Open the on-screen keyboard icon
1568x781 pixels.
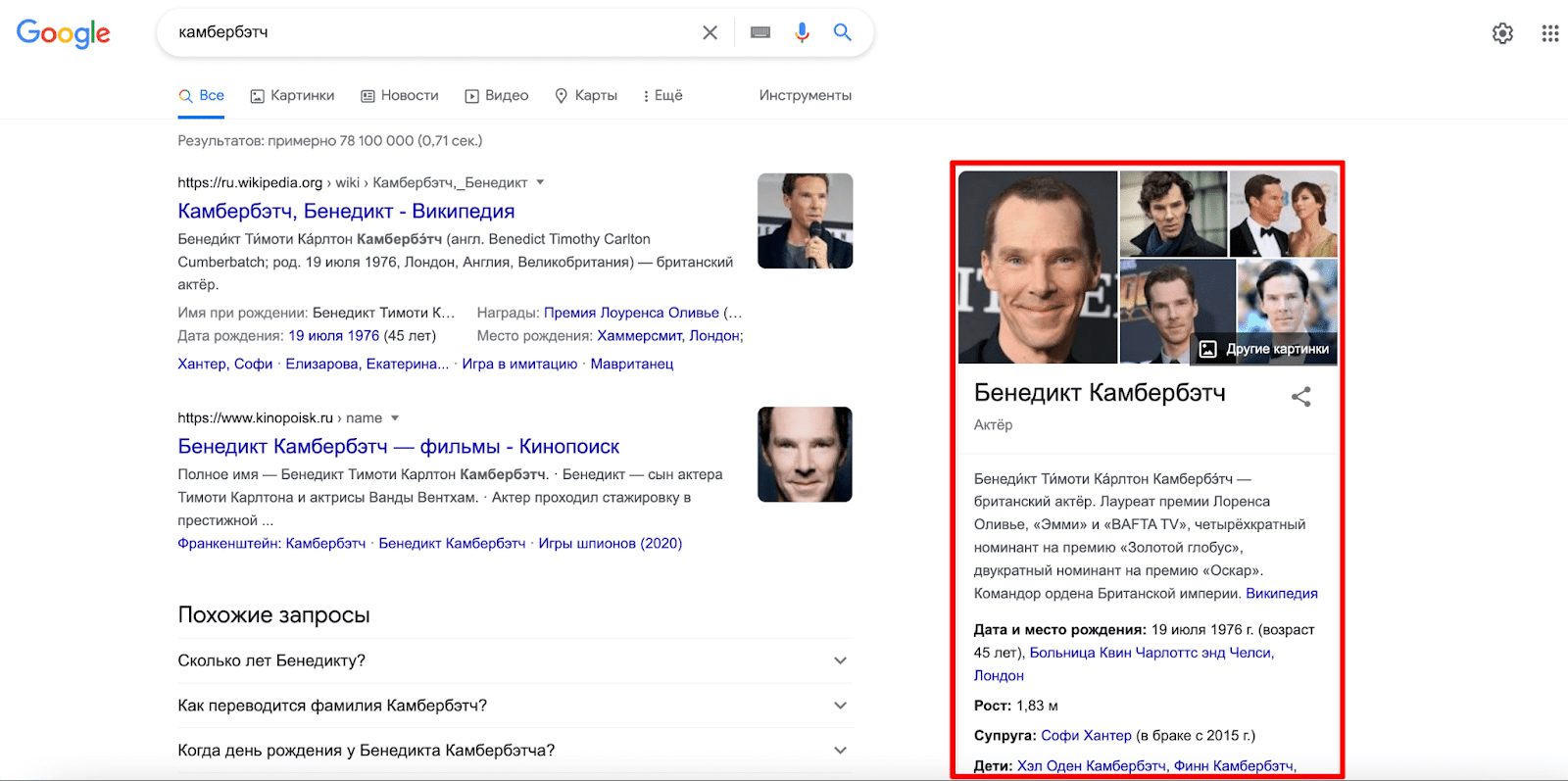tap(760, 32)
